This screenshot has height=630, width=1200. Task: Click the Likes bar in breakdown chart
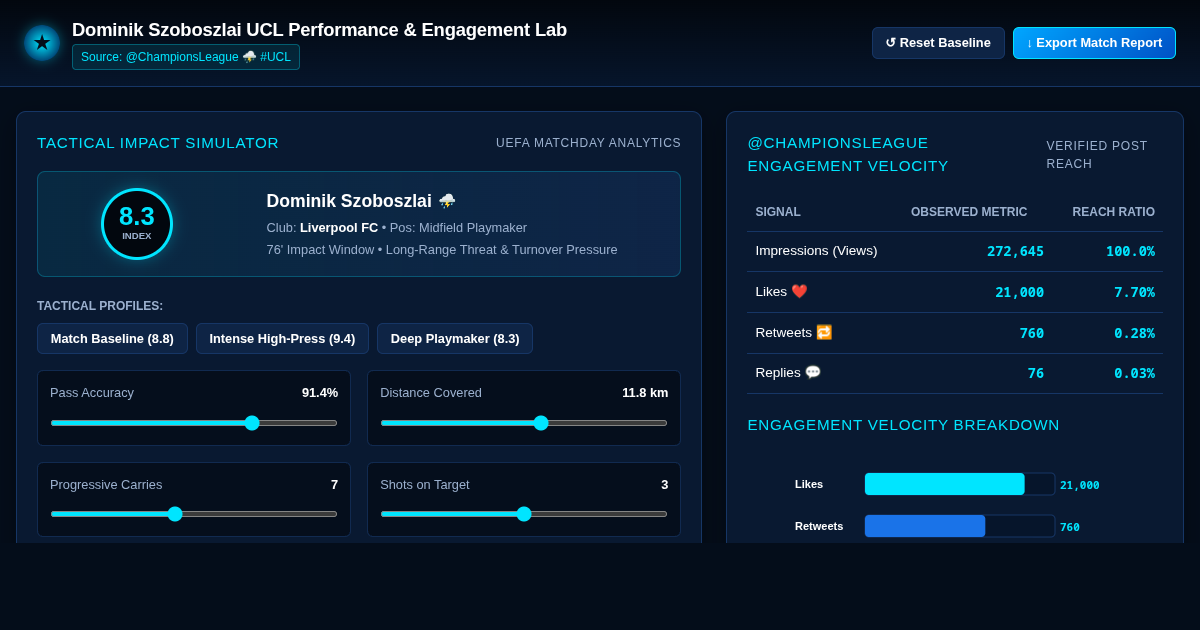coord(944,484)
